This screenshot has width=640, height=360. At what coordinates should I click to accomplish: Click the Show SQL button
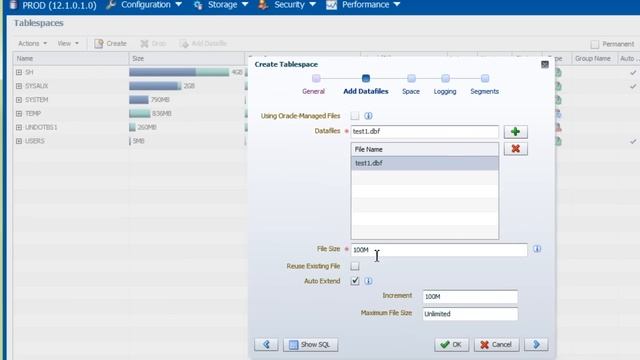click(311, 344)
